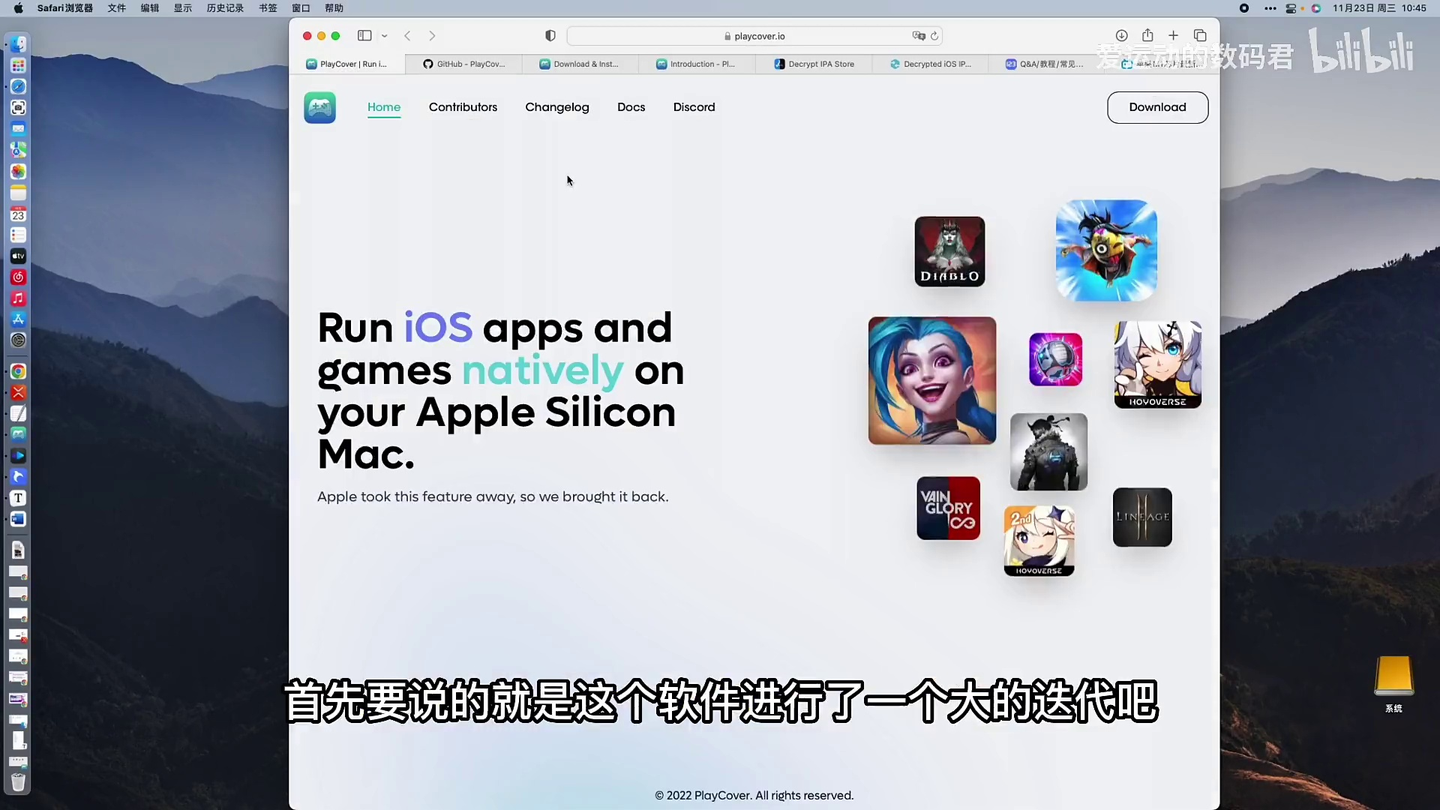The width and height of the screenshot is (1440, 810).
Task: Click the translate icon in address bar
Action: (x=918, y=36)
